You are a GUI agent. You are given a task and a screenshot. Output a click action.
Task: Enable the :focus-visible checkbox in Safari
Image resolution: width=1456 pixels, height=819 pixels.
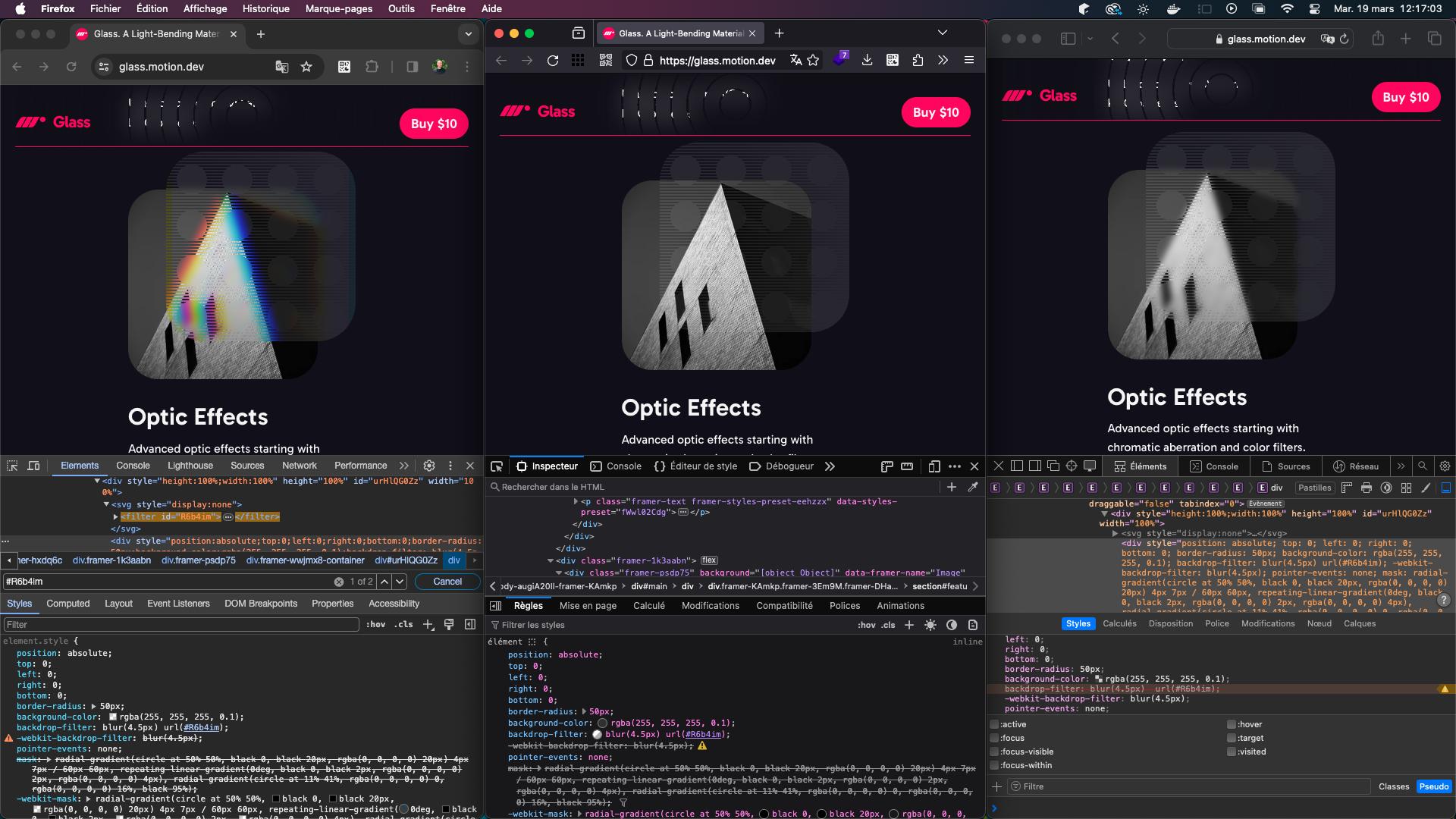point(994,752)
